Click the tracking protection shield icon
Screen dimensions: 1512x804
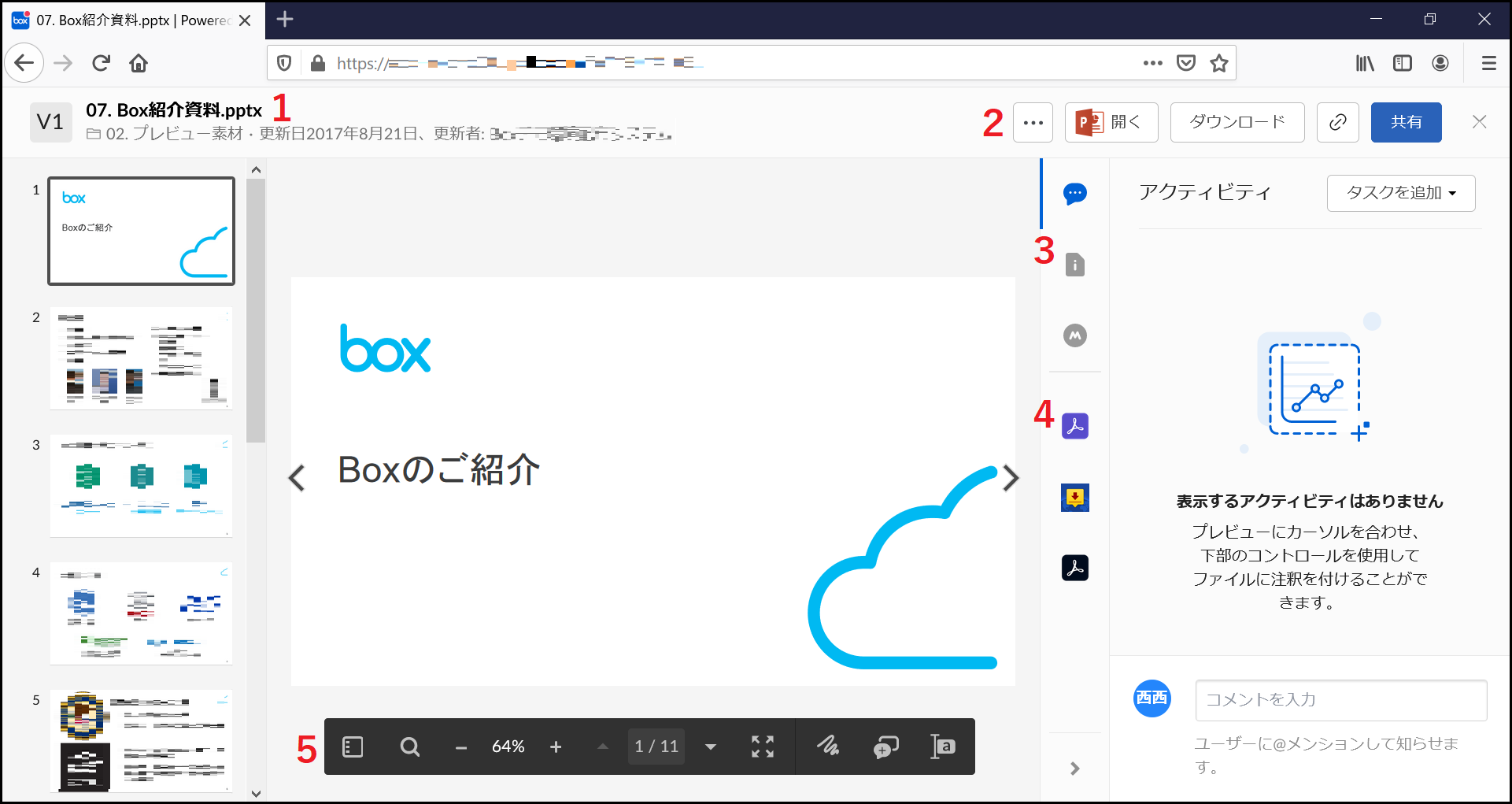click(x=285, y=63)
